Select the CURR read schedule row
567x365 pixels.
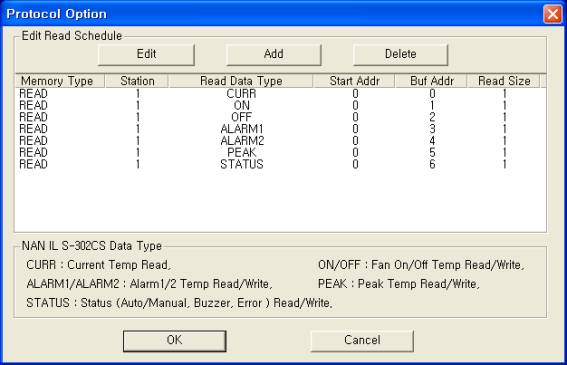point(280,94)
